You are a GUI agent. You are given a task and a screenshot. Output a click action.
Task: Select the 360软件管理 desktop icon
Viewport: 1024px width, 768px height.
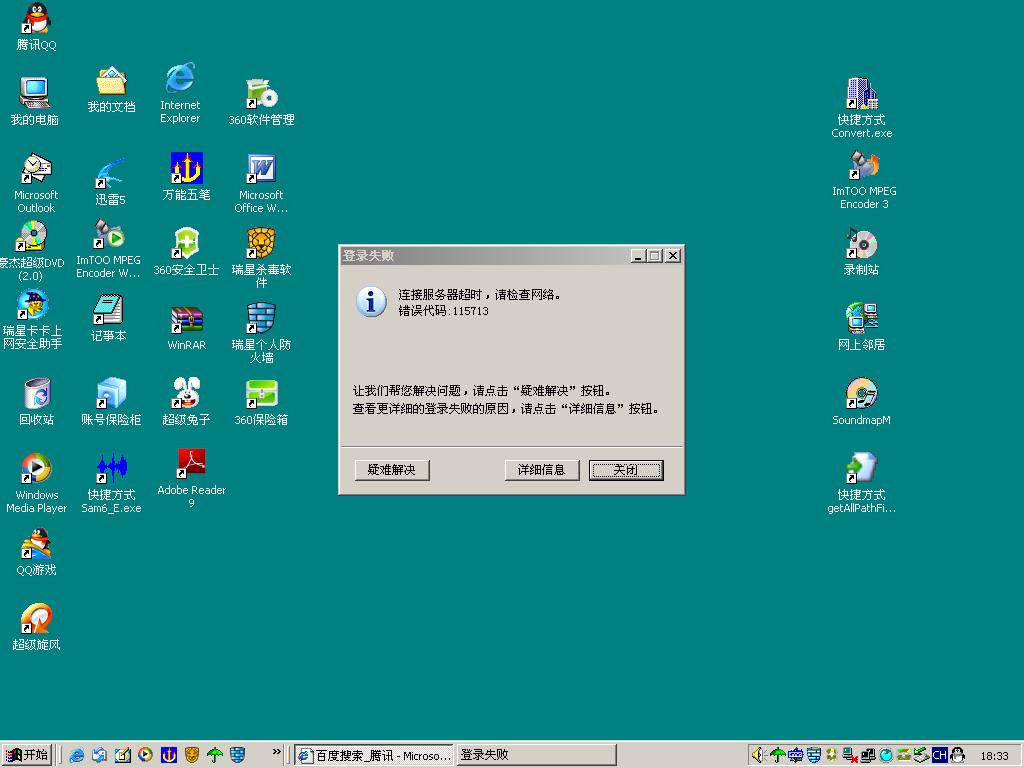(261, 101)
